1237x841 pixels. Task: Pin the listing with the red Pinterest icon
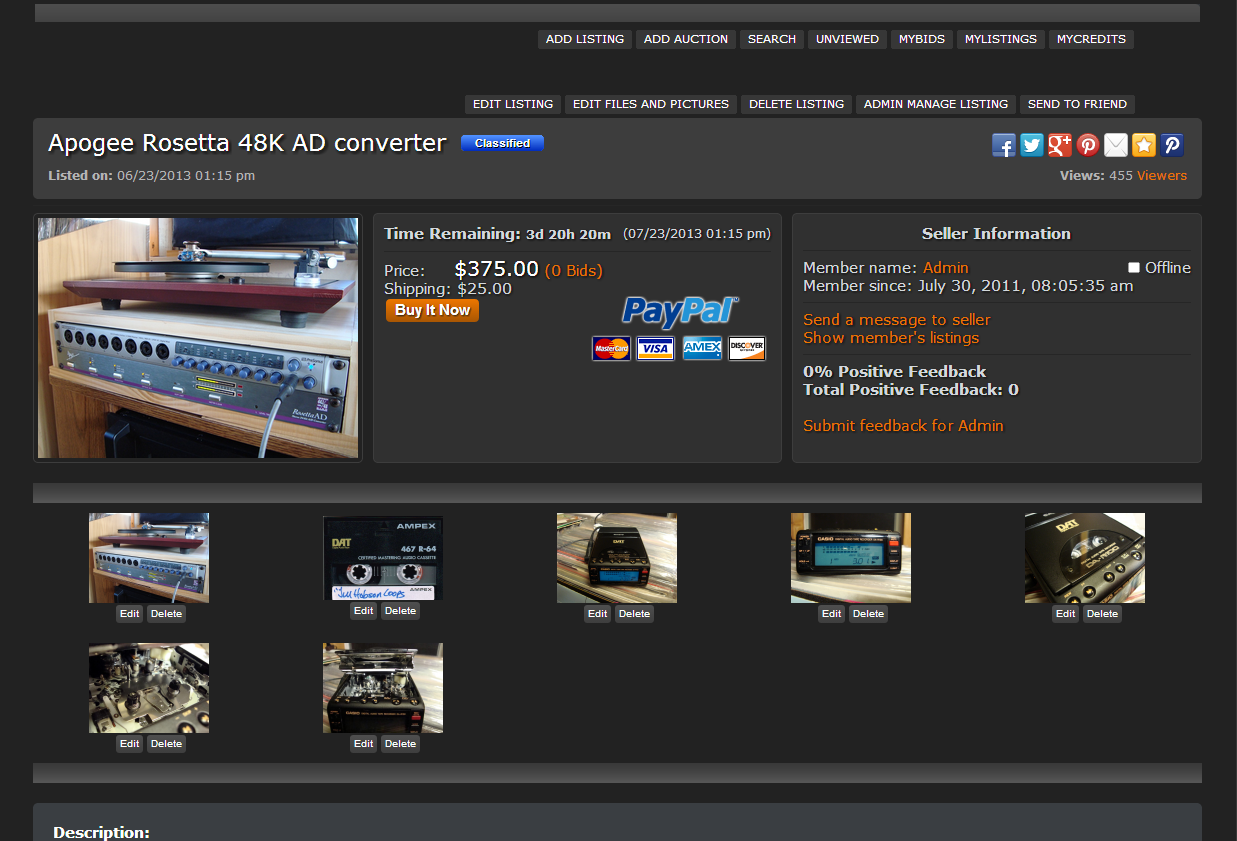(1088, 145)
